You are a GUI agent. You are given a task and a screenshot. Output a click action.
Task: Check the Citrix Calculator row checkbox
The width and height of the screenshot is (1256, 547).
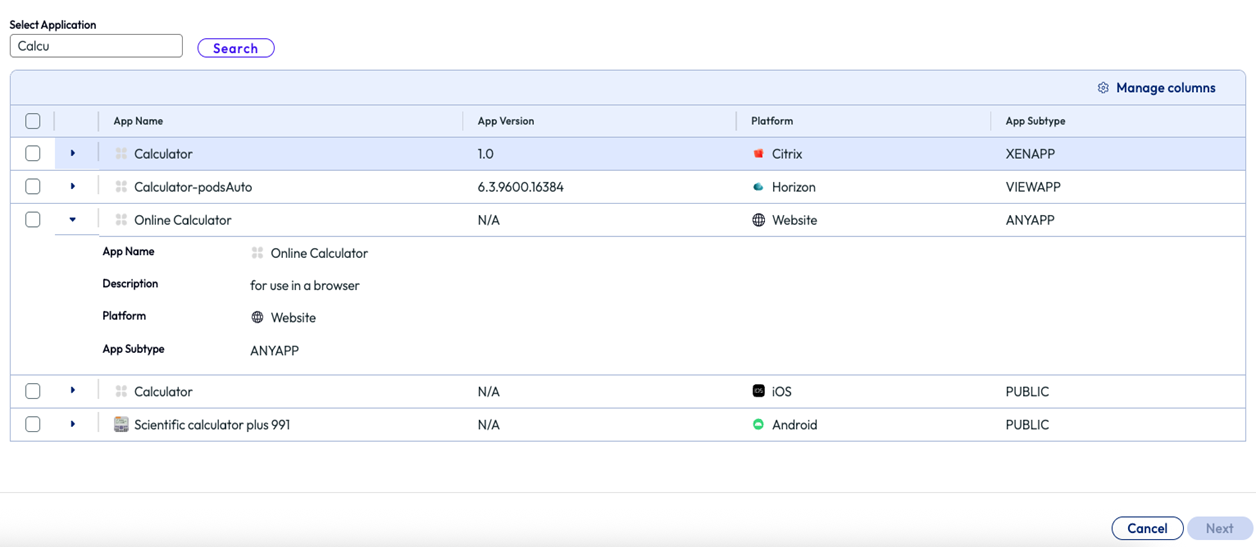(x=33, y=154)
